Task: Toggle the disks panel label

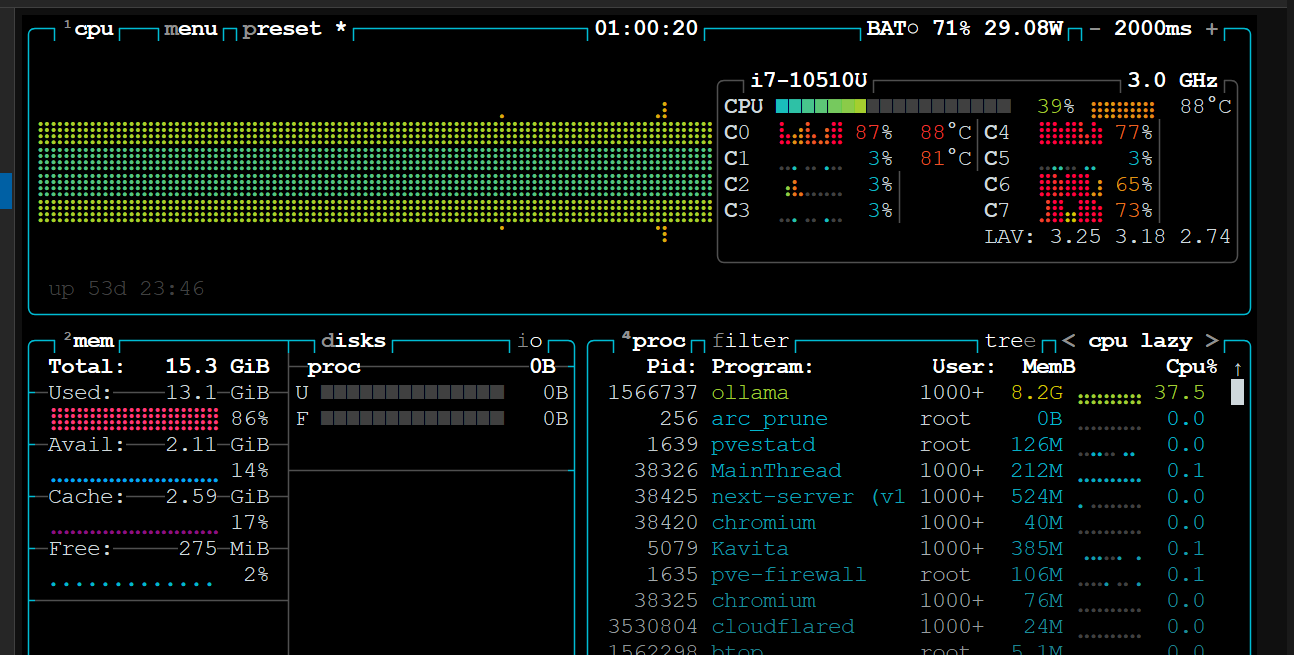Action: coord(353,341)
